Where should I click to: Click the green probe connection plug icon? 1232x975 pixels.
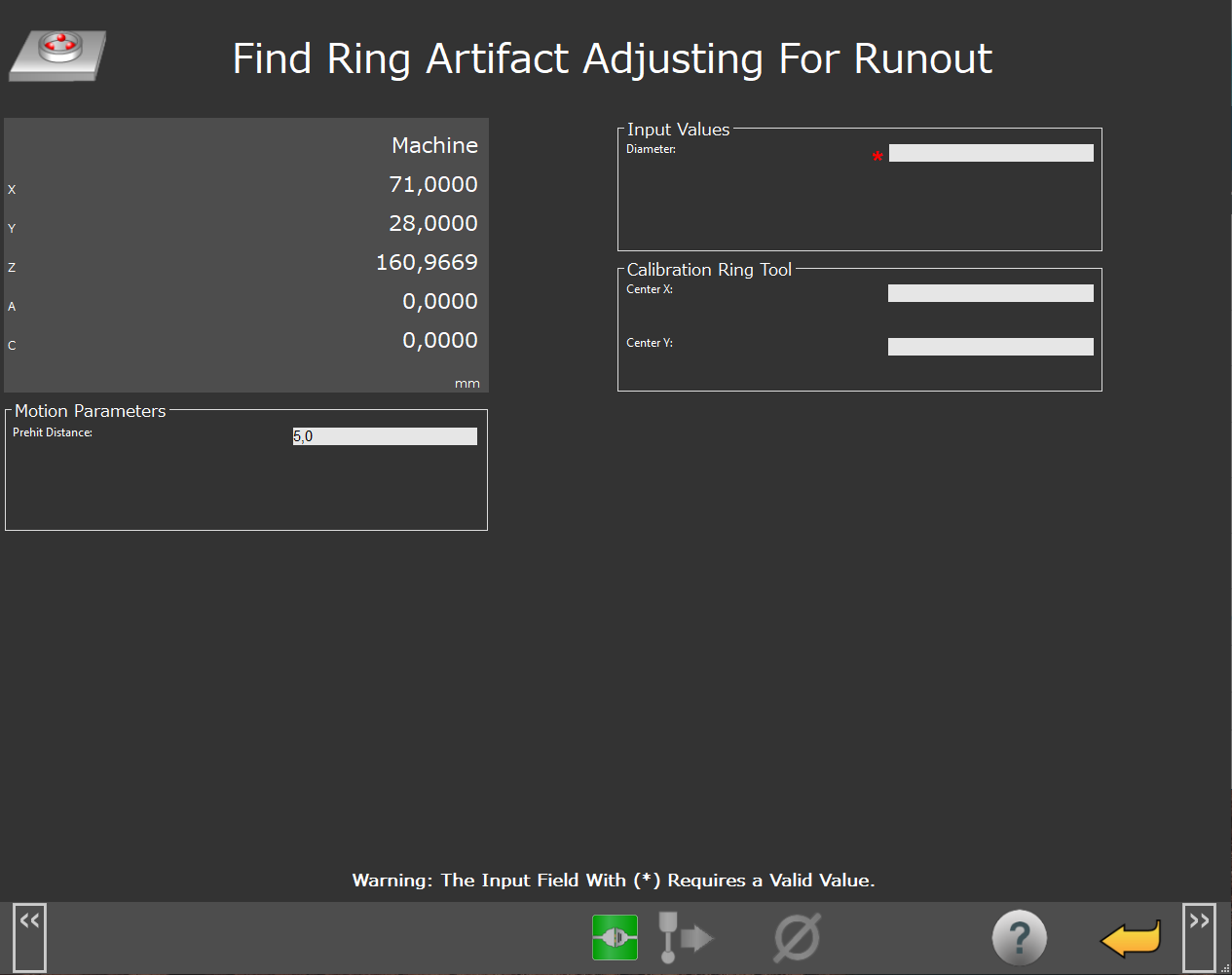(615, 937)
